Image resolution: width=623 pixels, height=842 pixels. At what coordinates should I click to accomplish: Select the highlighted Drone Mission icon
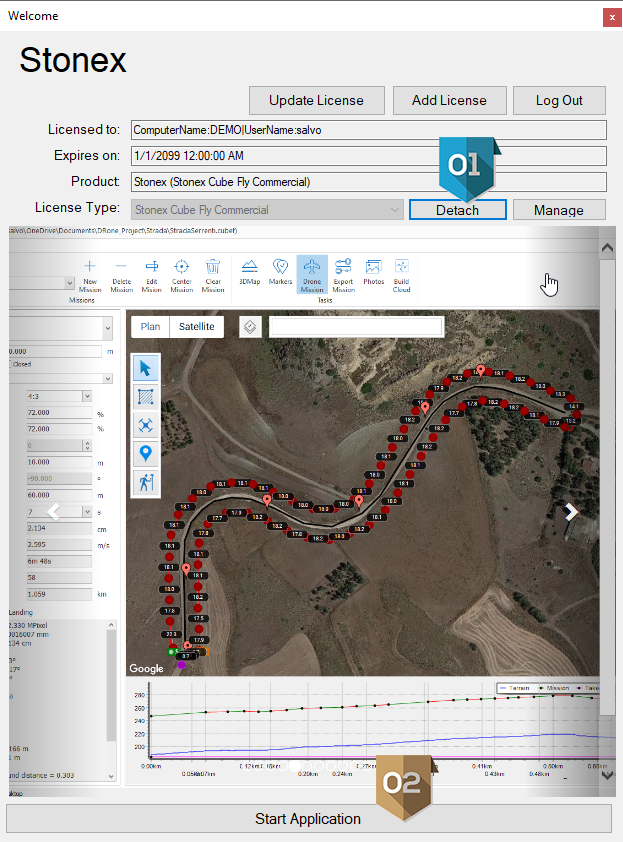click(312, 274)
